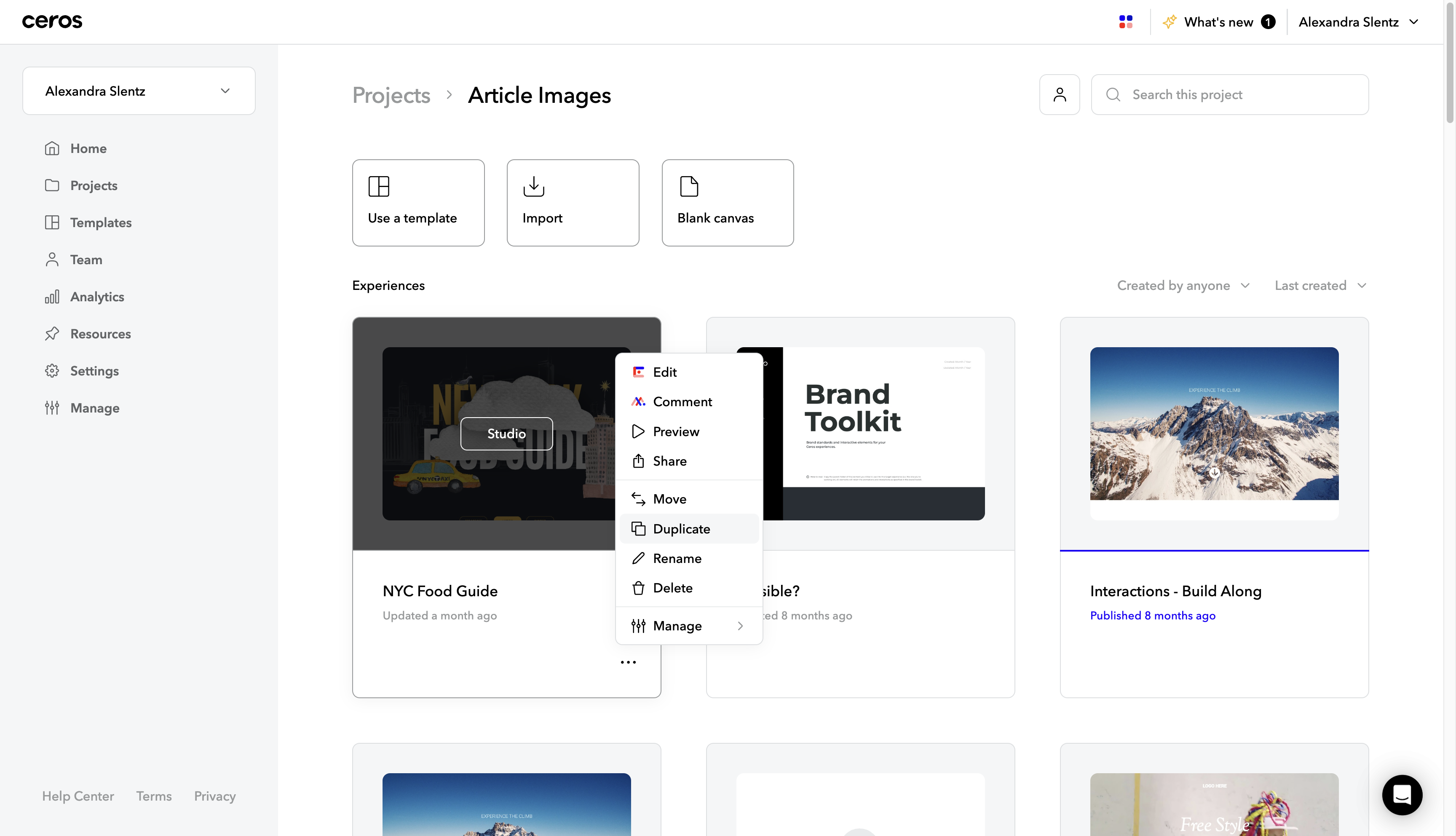The width and height of the screenshot is (1456, 836).
Task: Click the Use a template layout icon
Action: [x=379, y=186]
